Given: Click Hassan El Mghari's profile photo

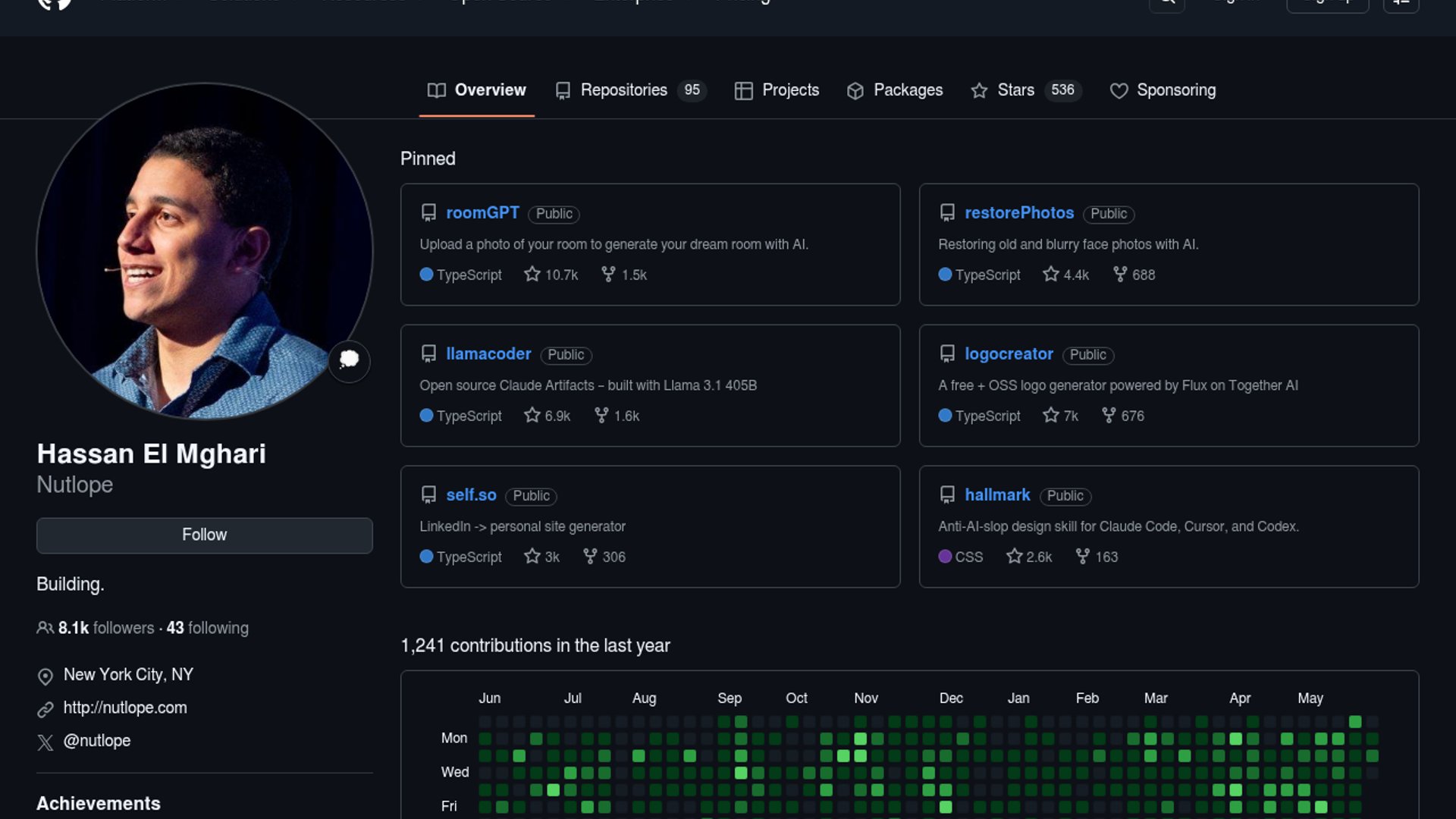Looking at the screenshot, I should 205,250.
